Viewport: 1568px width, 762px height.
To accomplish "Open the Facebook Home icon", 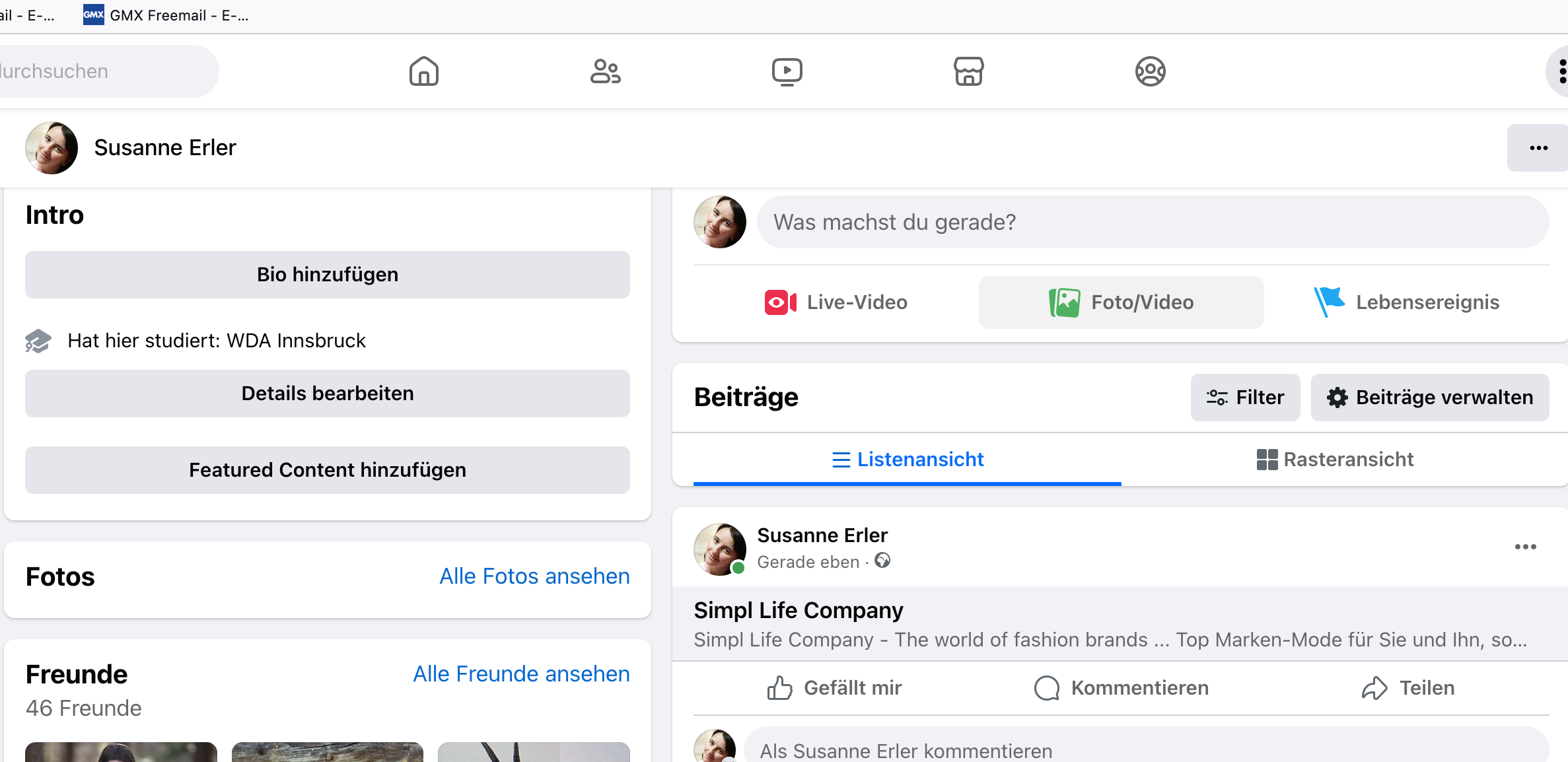I will tap(423, 71).
